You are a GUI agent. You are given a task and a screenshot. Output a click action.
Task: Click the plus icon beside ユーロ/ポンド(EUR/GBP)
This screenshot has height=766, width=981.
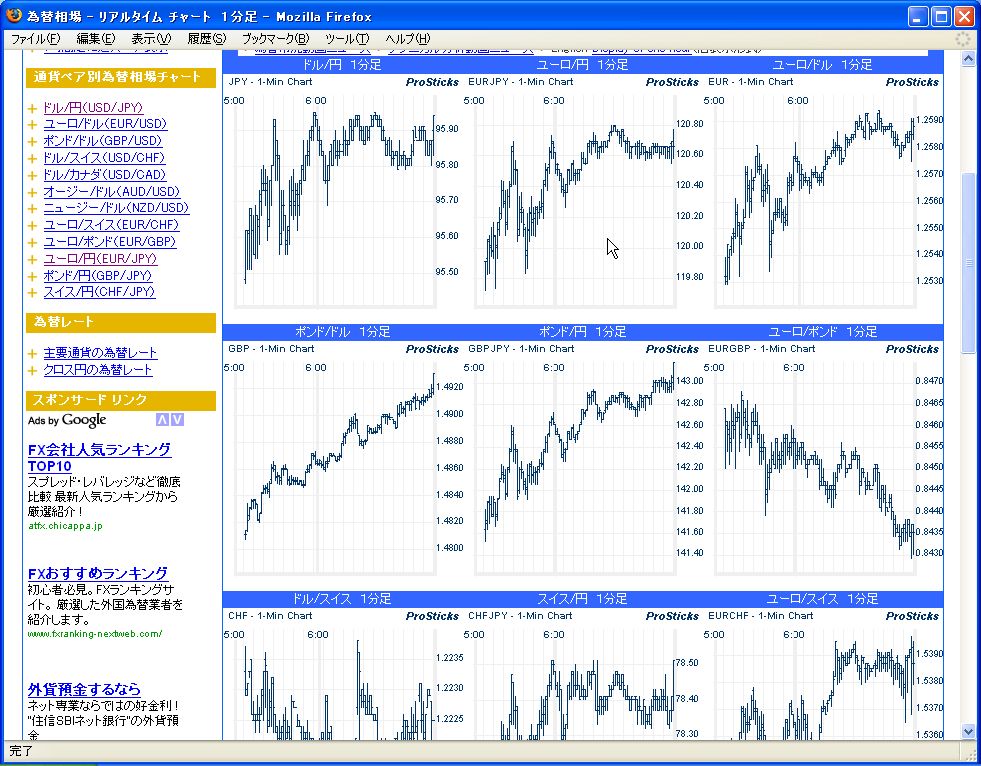click(x=33, y=243)
